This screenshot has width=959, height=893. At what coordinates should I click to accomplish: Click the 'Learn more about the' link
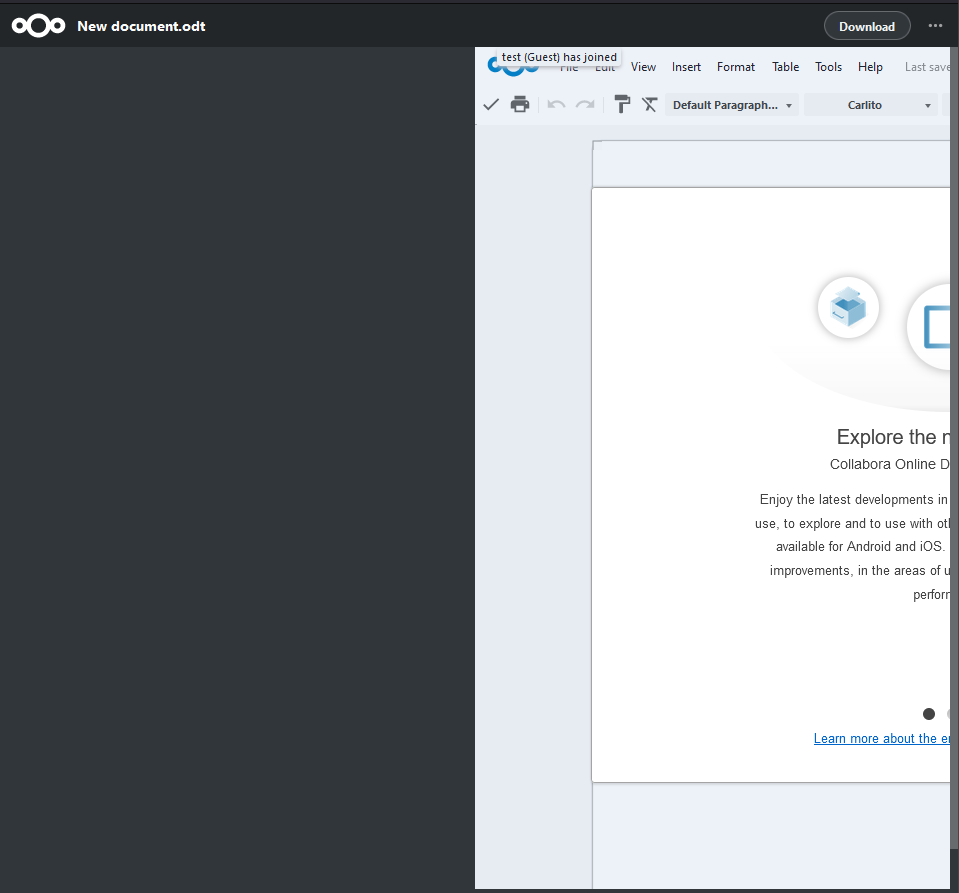point(881,738)
